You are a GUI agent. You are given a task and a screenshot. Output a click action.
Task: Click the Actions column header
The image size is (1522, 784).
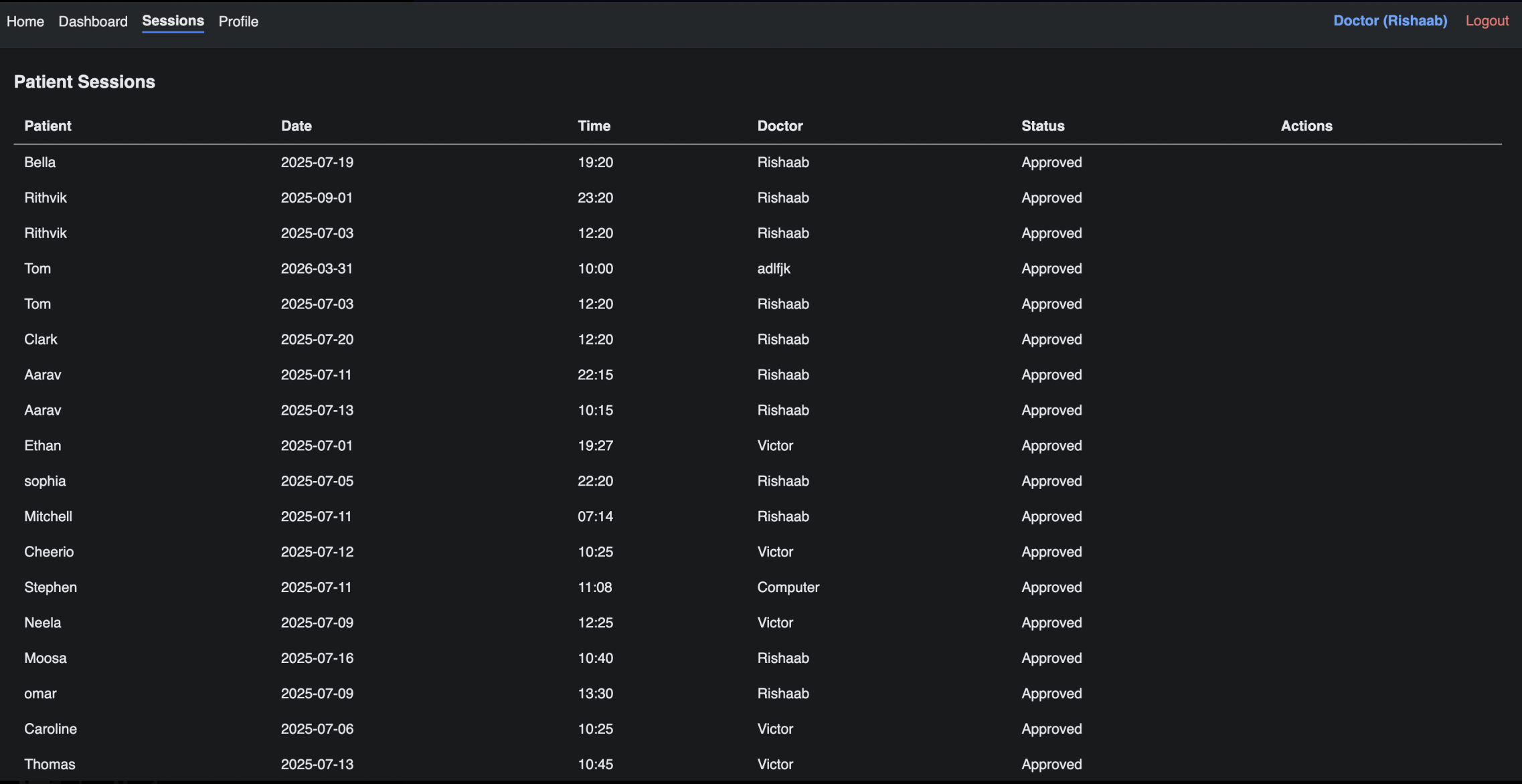point(1306,126)
